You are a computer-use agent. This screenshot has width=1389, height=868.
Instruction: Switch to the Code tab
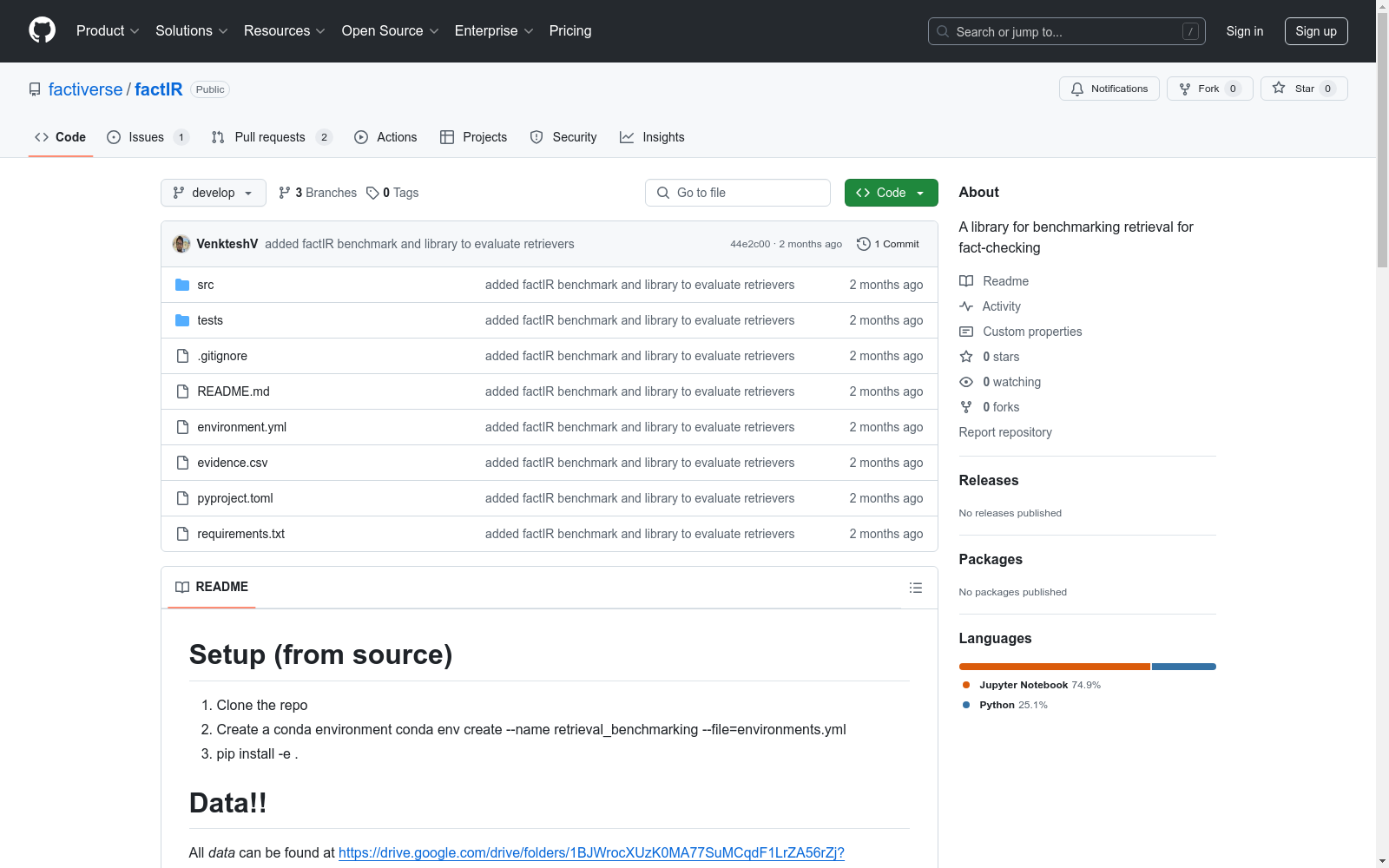click(x=61, y=137)
